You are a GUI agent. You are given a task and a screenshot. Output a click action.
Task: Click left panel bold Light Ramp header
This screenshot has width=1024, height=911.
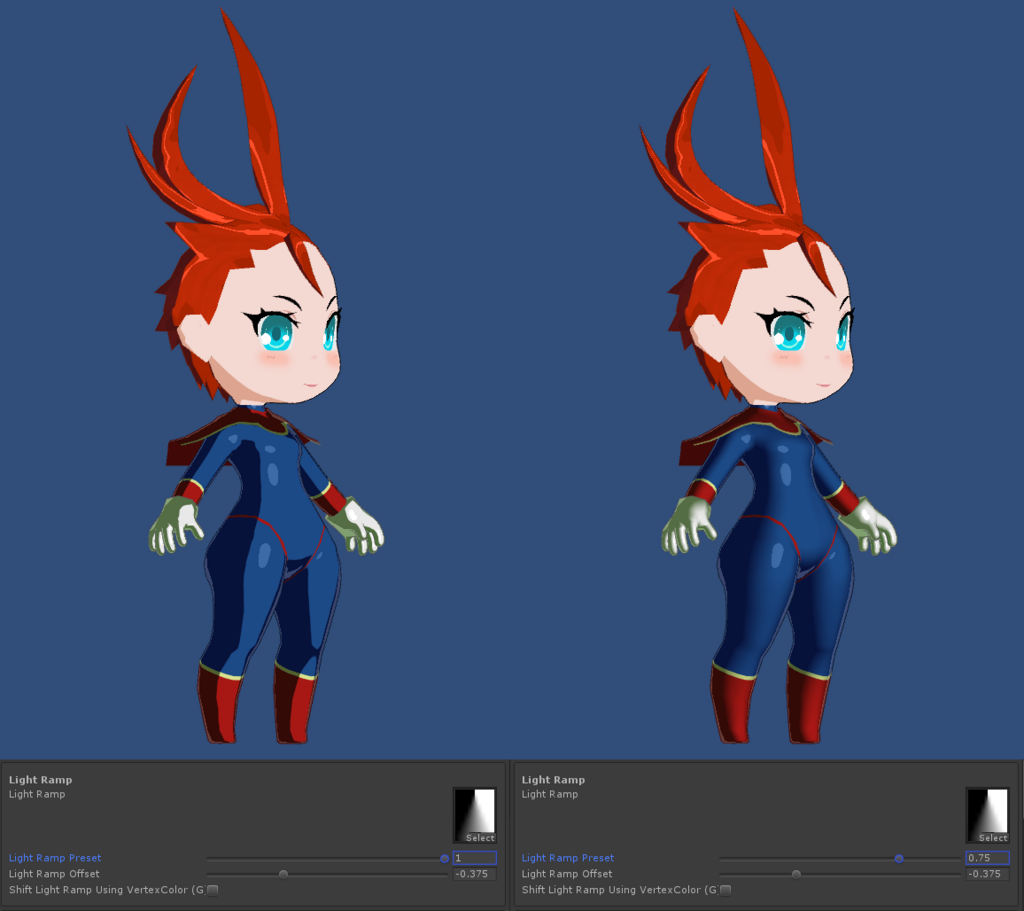40,780
